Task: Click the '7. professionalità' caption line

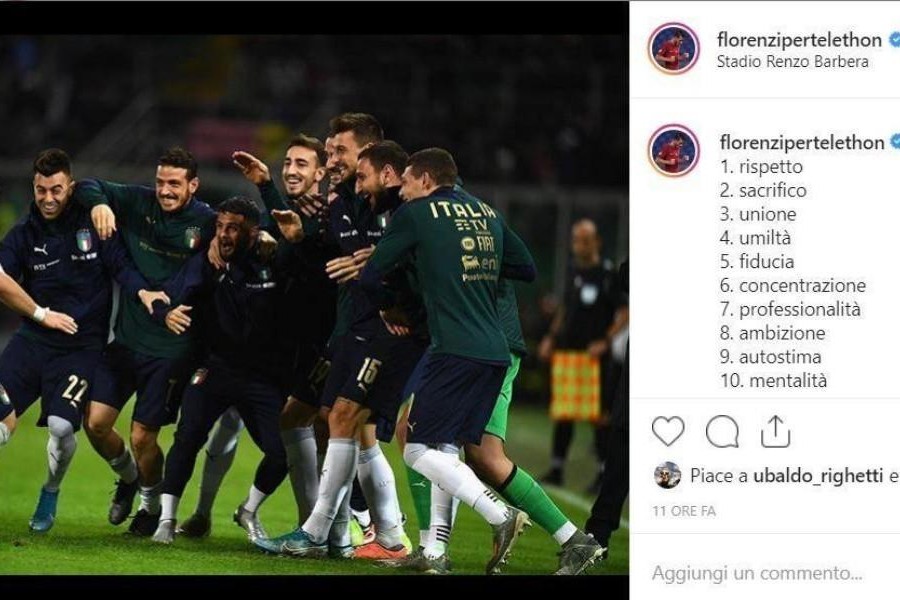Action: [x=790, y=309]
